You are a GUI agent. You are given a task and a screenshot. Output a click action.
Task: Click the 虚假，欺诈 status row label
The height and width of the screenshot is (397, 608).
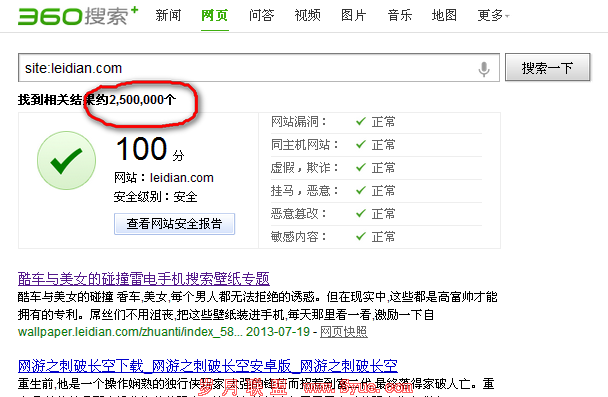point(304,167)
